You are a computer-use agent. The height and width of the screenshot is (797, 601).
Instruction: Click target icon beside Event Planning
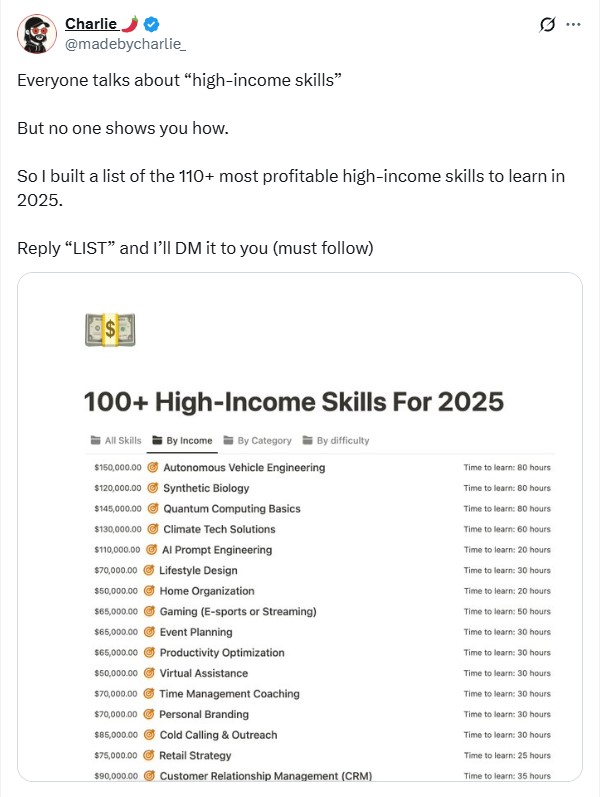150,632
